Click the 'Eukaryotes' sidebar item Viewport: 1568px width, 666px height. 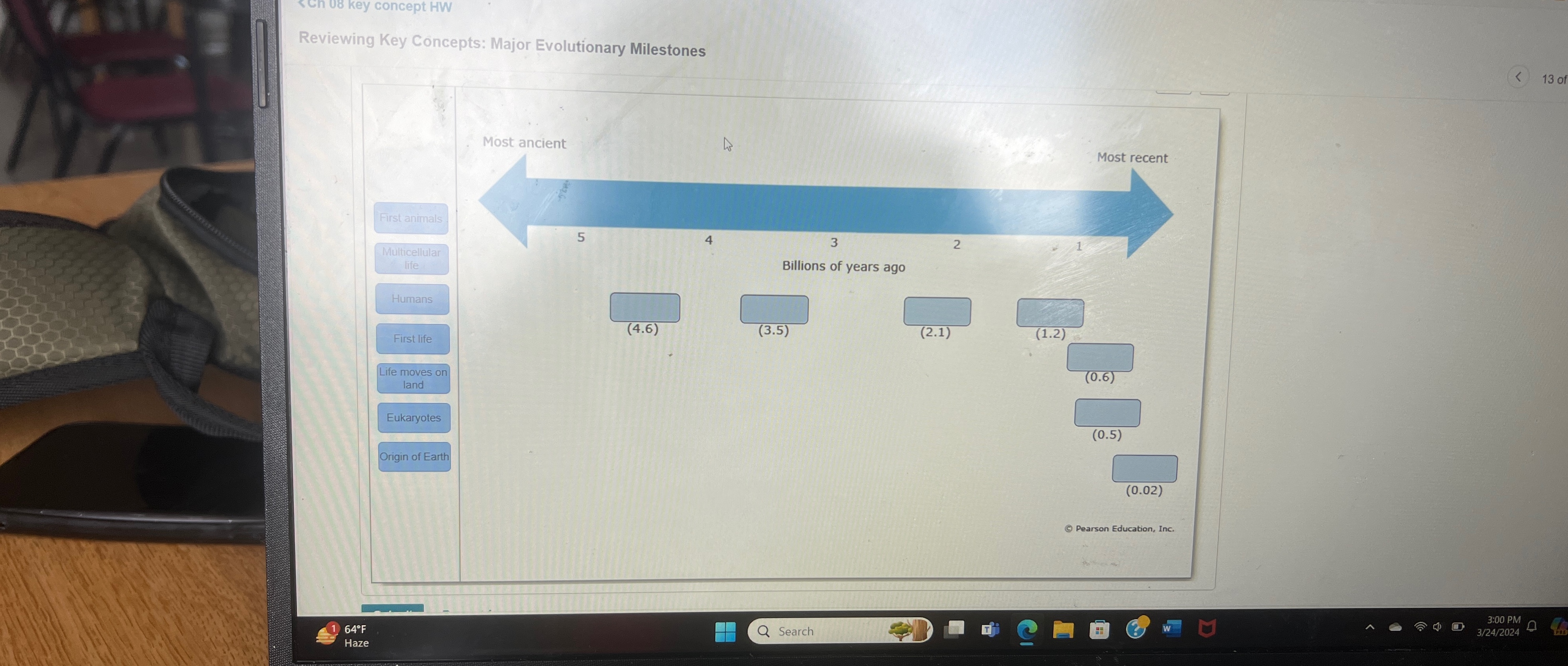tap(413, 418)
